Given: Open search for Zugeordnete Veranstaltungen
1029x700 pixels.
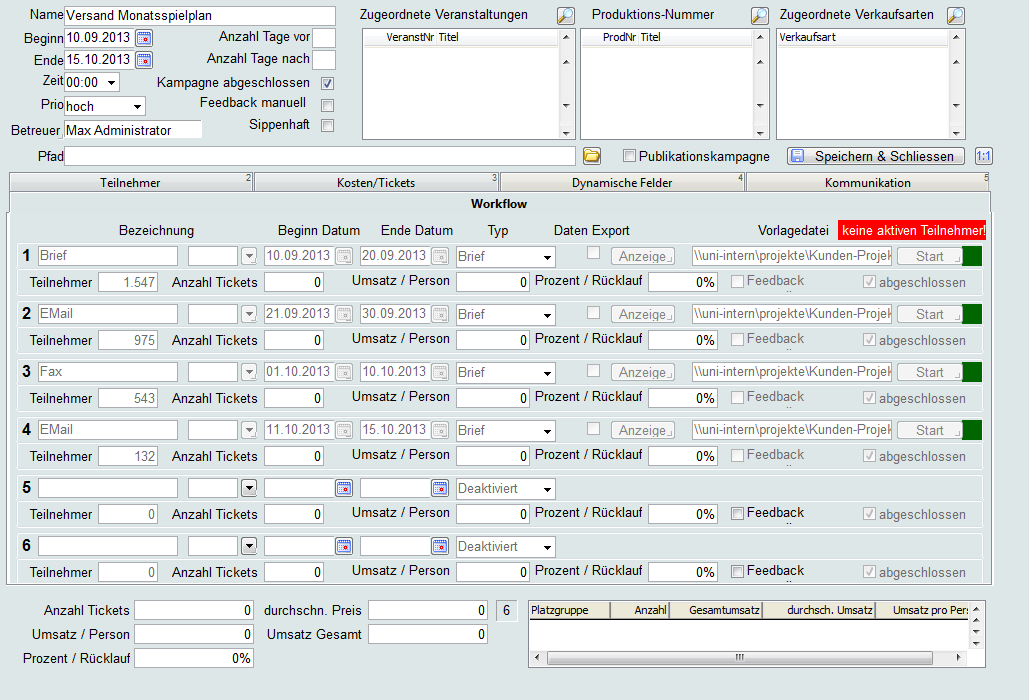Looking at the screenshot, I should [565, 16].
